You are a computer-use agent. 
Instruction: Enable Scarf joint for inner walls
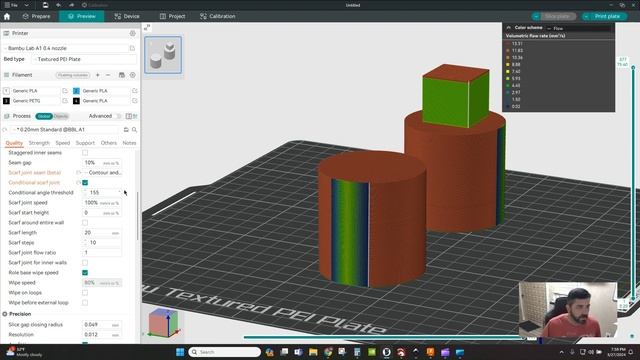[x=85, y=262]
